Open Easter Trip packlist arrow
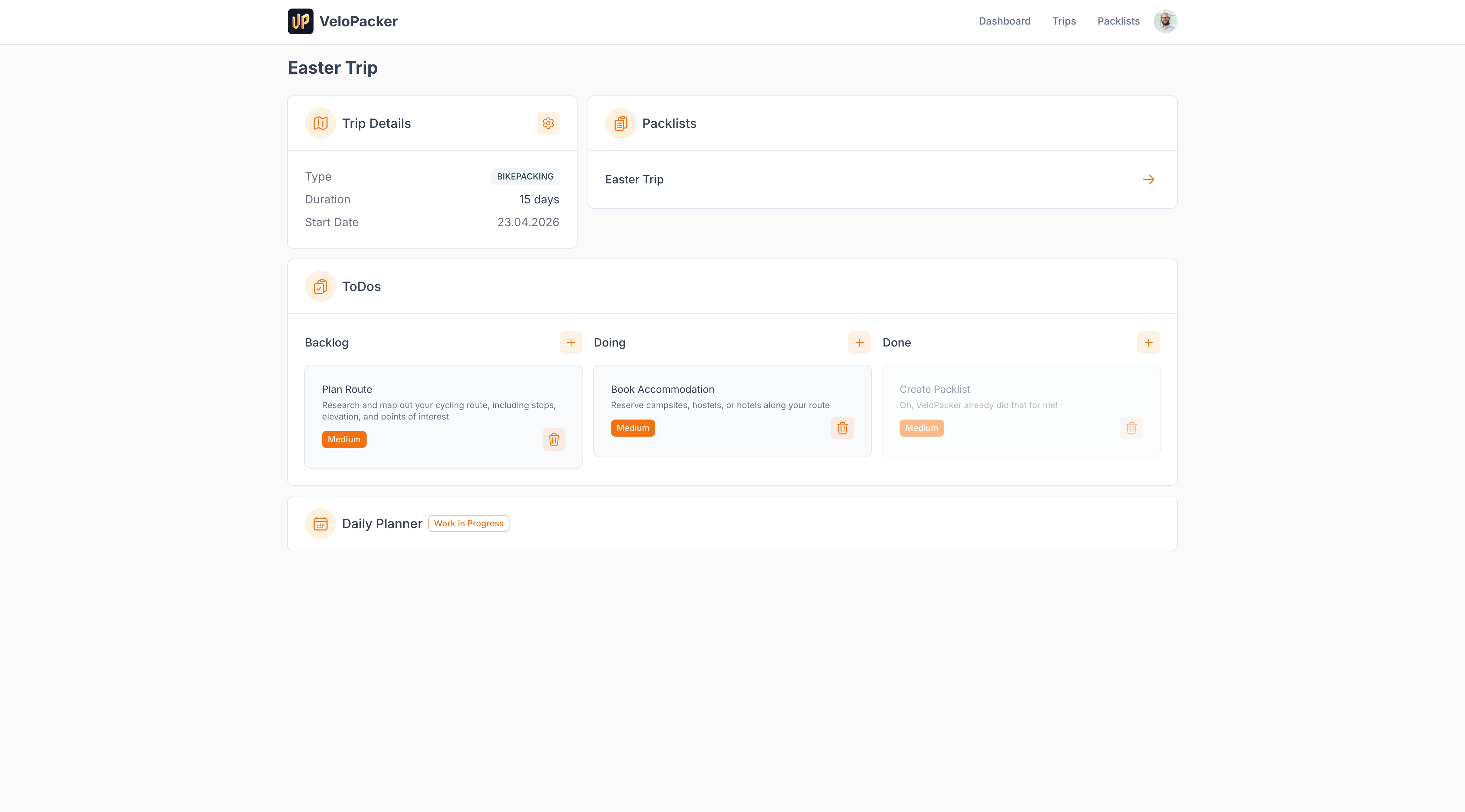1465x812 pixels. click(x=1148, y=180)
